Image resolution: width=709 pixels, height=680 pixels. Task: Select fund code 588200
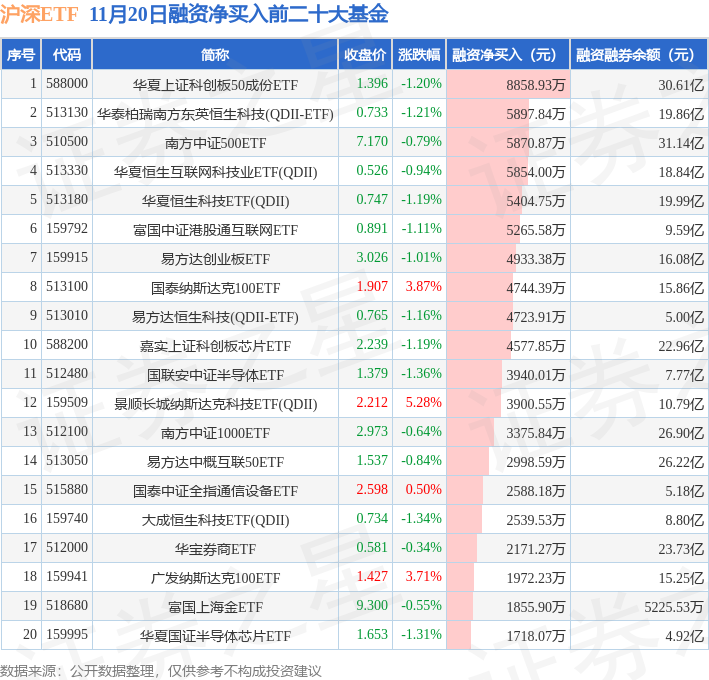point(67,344)
